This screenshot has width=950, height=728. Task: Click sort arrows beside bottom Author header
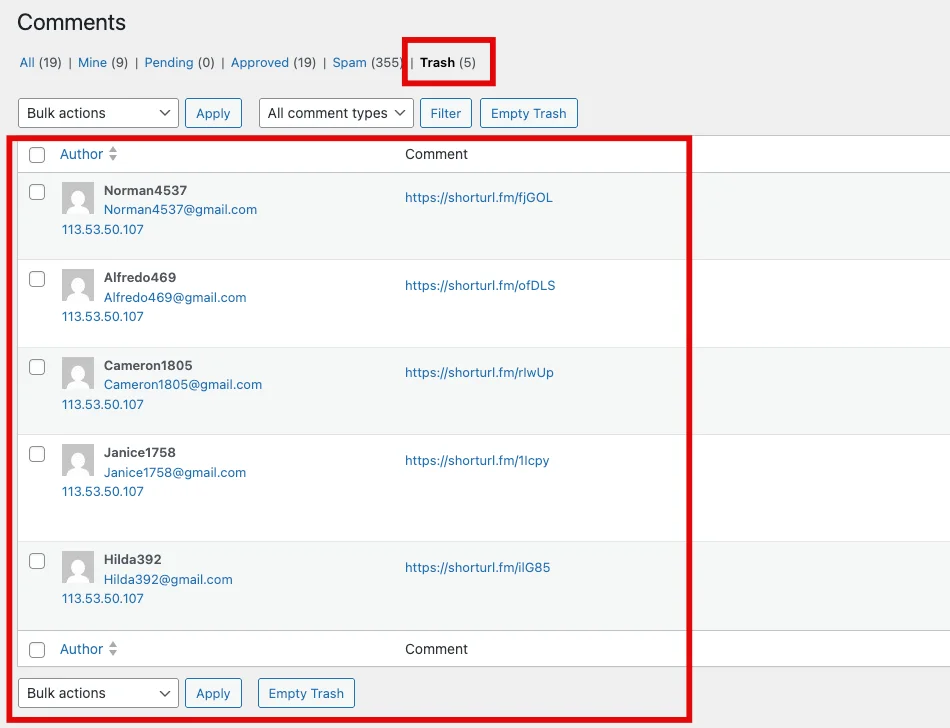[113, 649]
